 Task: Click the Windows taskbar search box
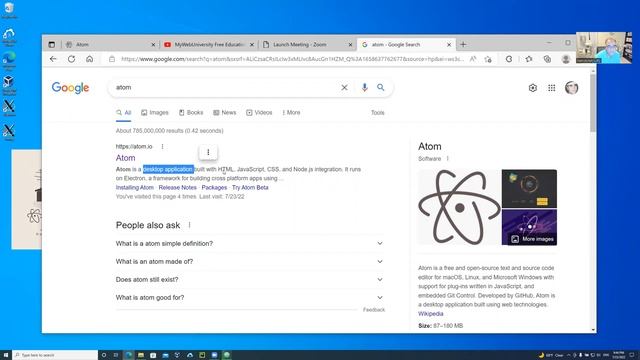[55, 355]
